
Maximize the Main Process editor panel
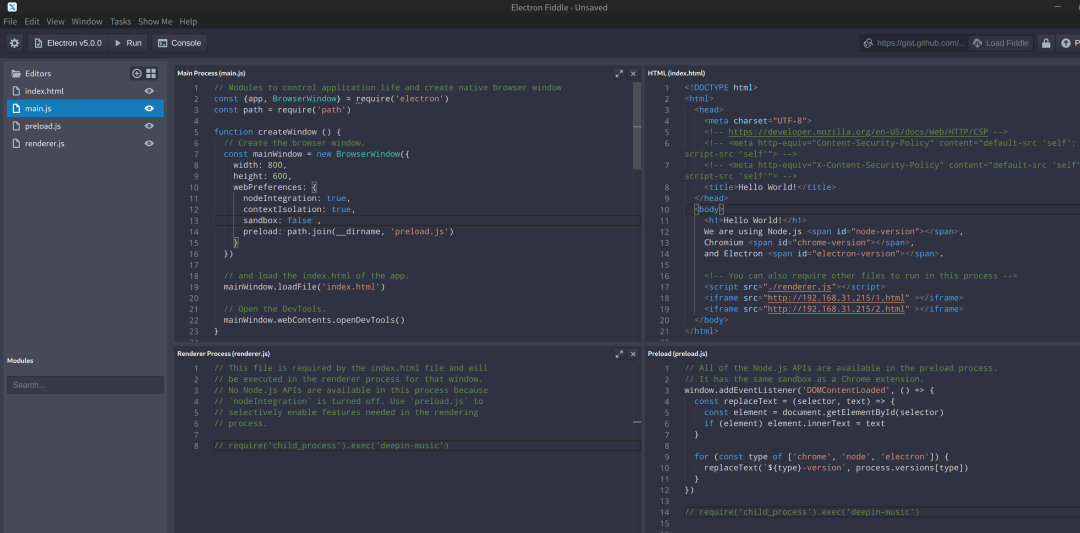pyautogui.click(x=620, y=73)
